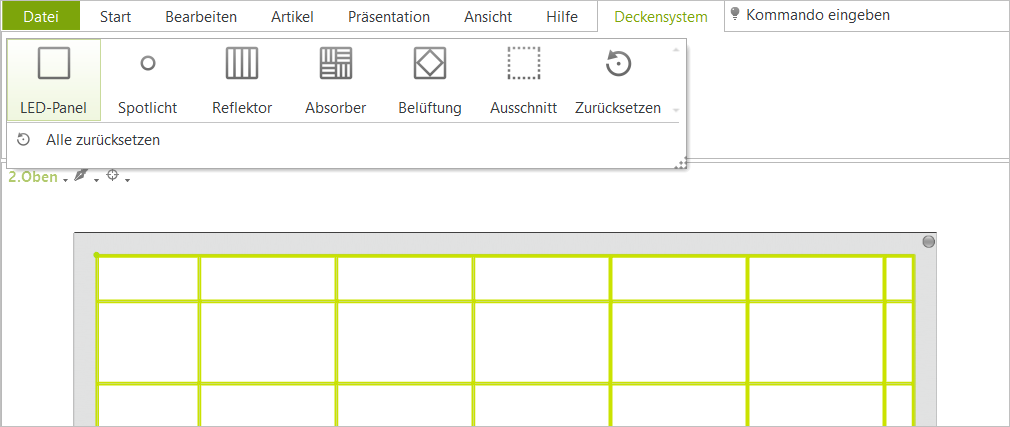Image resolution: width=1010 pixels, height=427 pixels.
Task: Expand gallery with the small down arrow
Action: point(676,110)
